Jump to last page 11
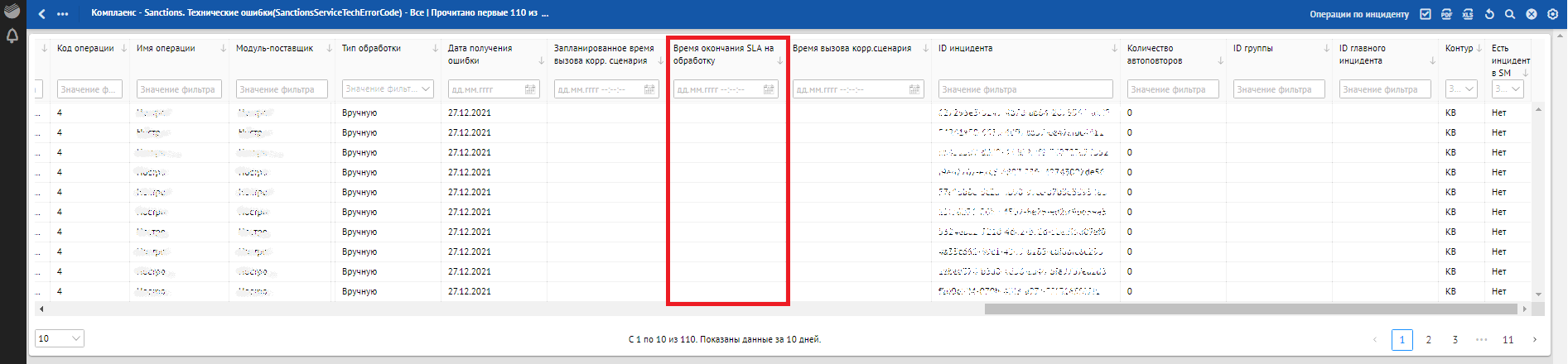 [x=1508, y=340]
